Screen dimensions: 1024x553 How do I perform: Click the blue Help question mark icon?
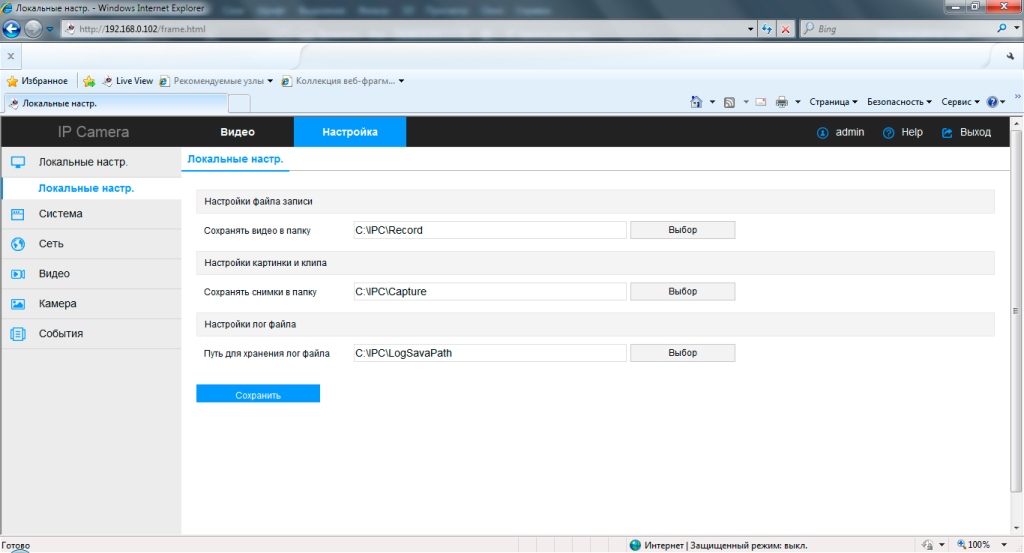[x=993, y=102]
